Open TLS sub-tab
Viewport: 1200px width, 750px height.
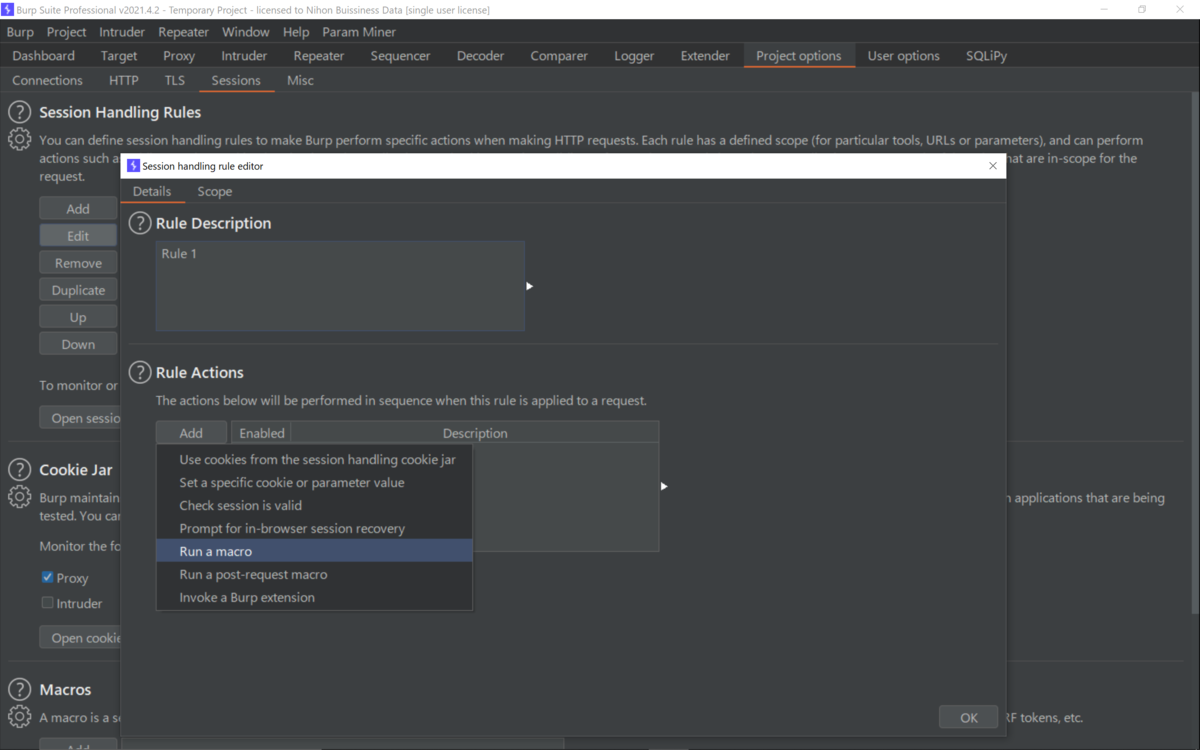coord(175,80)
